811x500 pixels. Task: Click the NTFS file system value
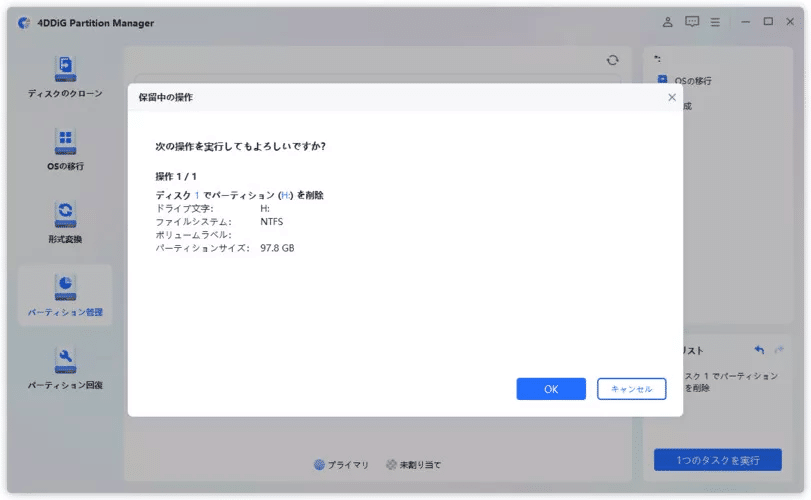point(272,221)
